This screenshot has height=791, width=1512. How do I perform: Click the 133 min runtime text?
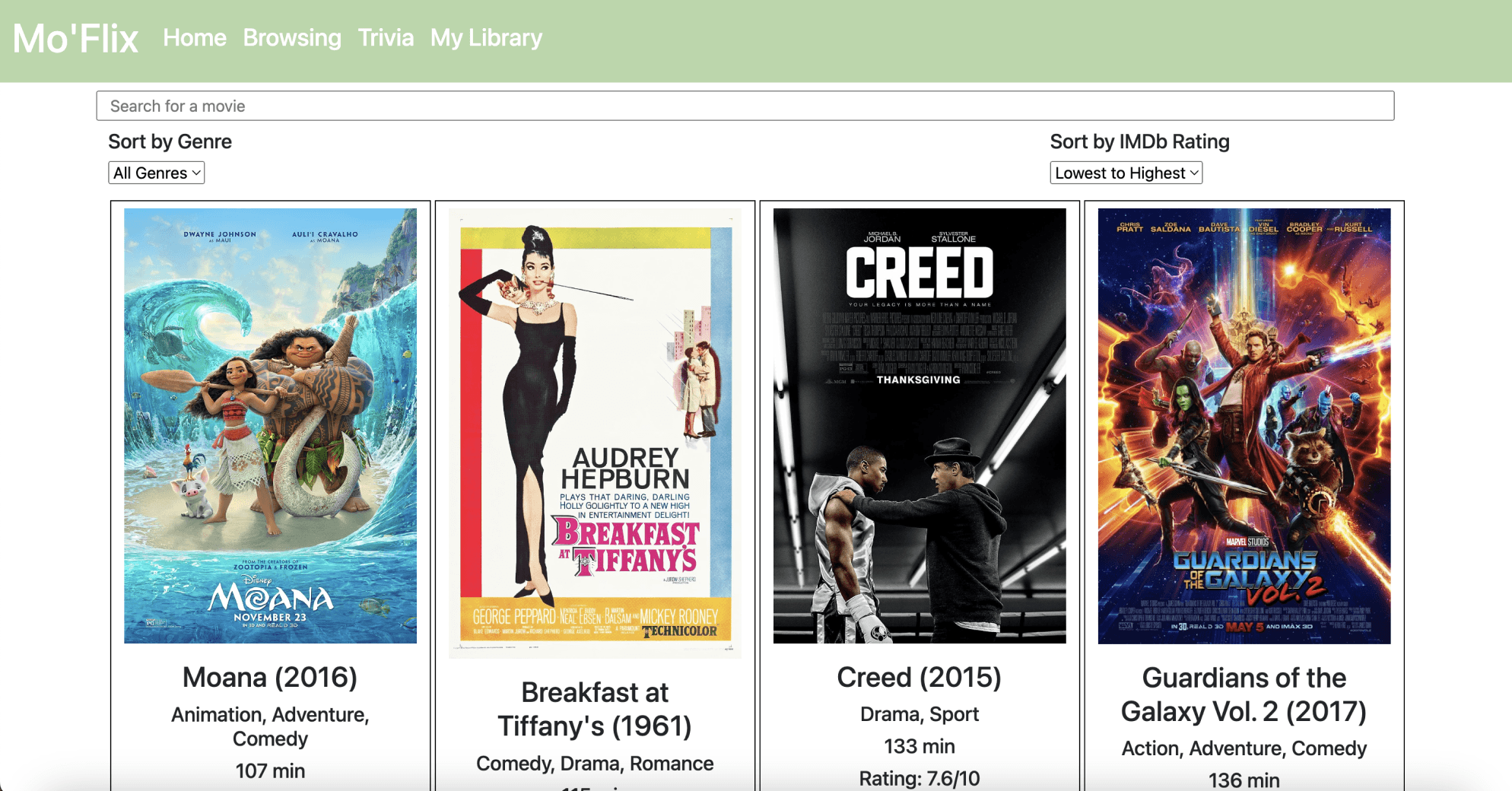(x=920, y=746)
